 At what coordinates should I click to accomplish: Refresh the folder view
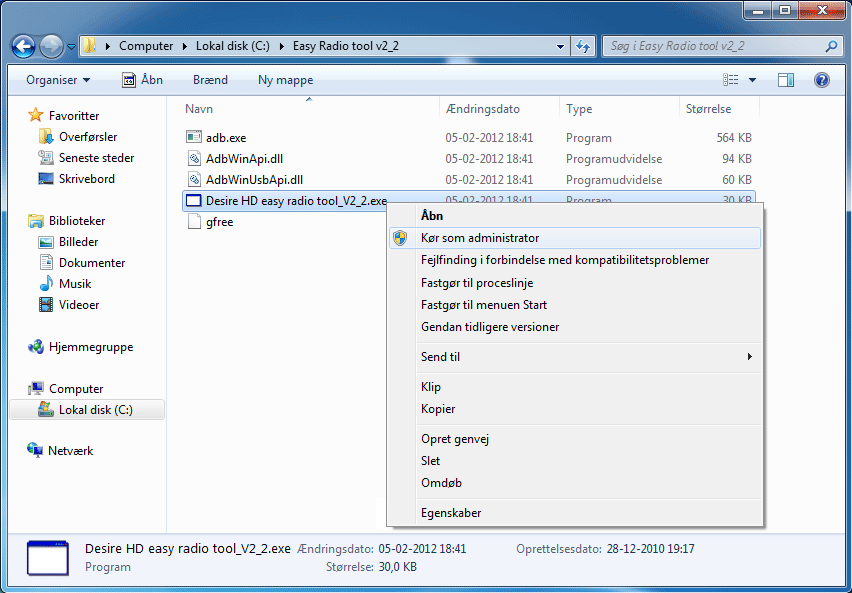pos(583,47)
